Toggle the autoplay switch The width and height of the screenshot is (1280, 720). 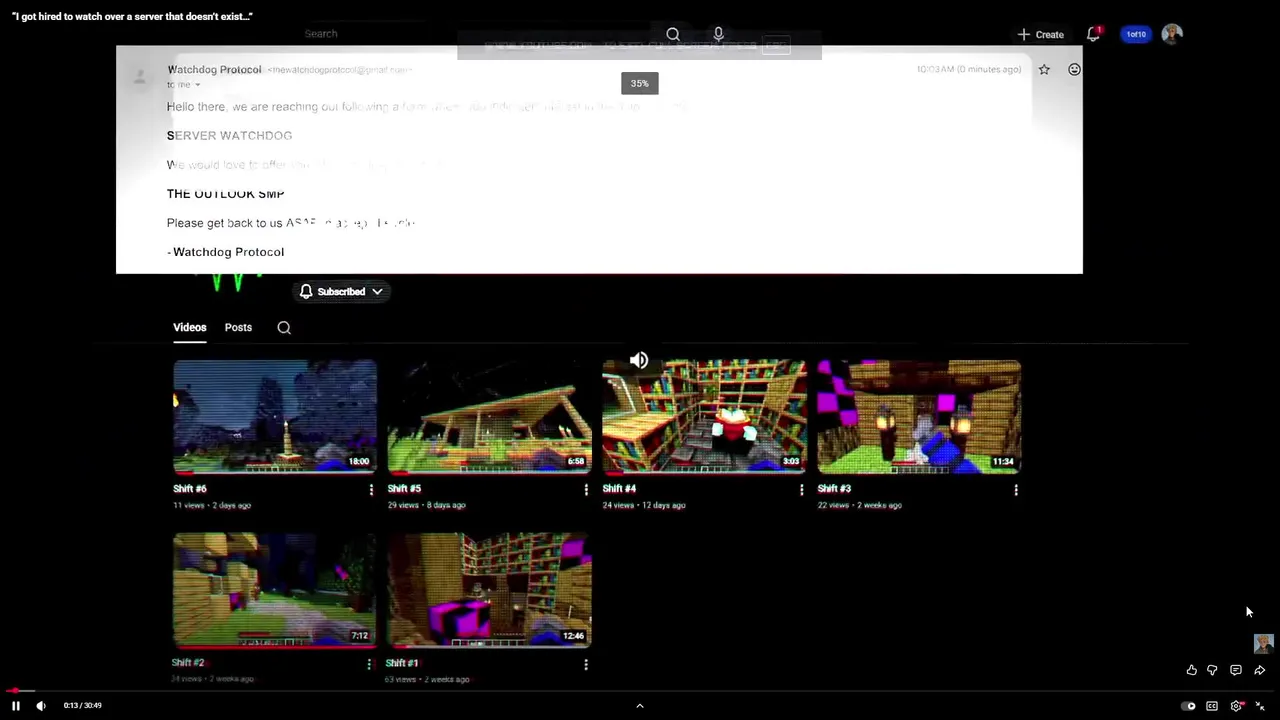coord(1188,706)
